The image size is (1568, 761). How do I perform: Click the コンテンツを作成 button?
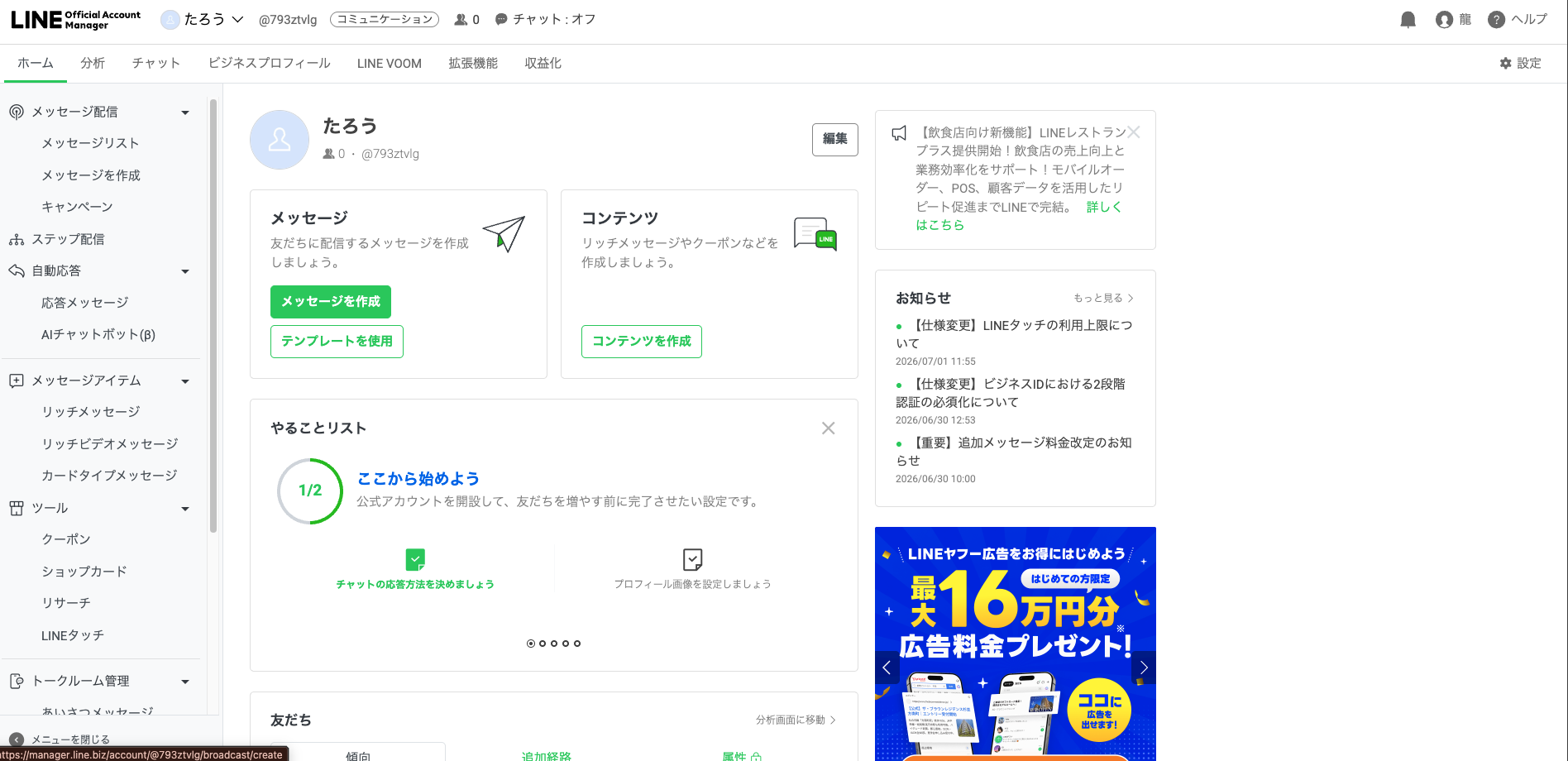pos(642,342)
